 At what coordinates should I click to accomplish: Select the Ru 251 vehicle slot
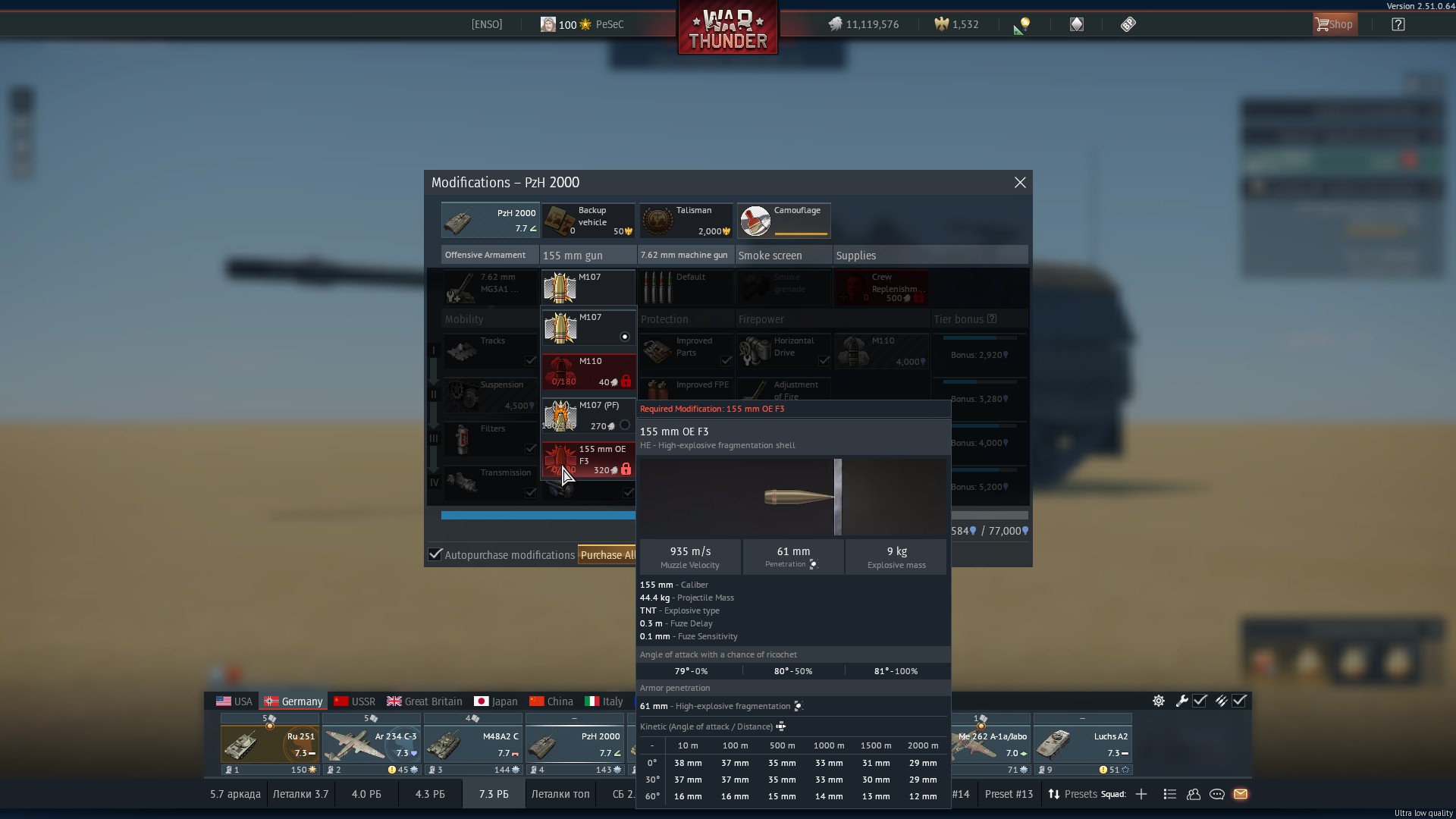pos(269,744)
